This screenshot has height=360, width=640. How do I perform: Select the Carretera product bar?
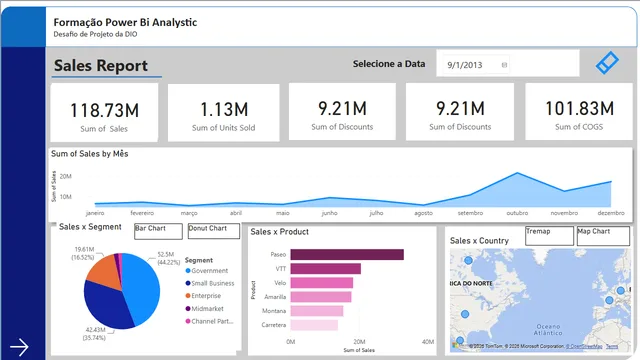314,325
